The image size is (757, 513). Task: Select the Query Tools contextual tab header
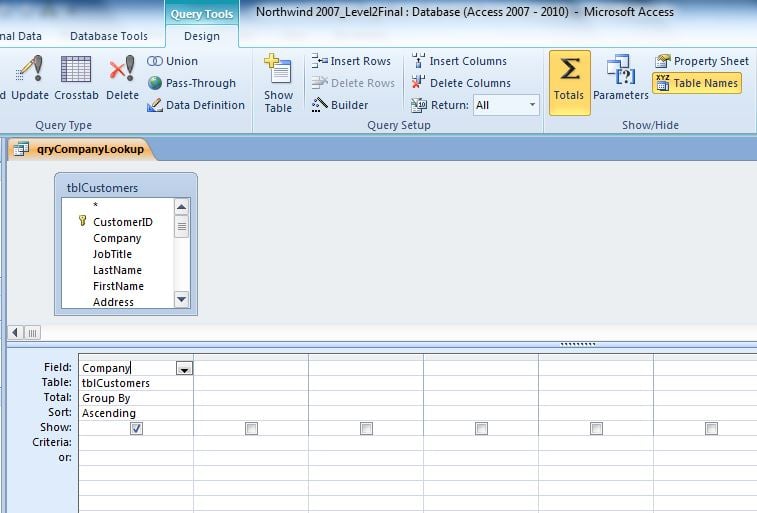click(202, 14)
